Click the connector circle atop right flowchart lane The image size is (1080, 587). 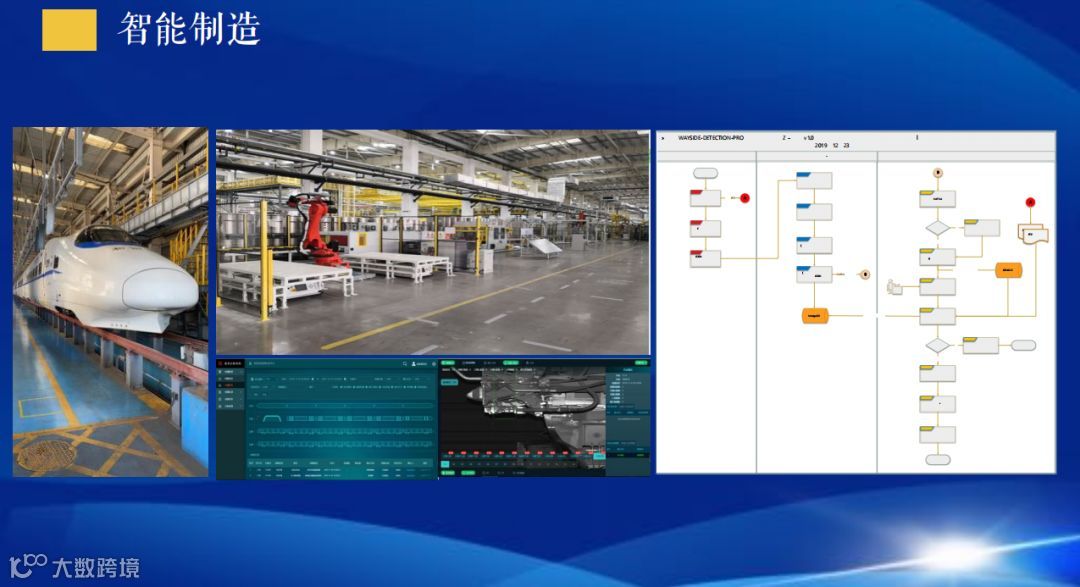[937, 172]
